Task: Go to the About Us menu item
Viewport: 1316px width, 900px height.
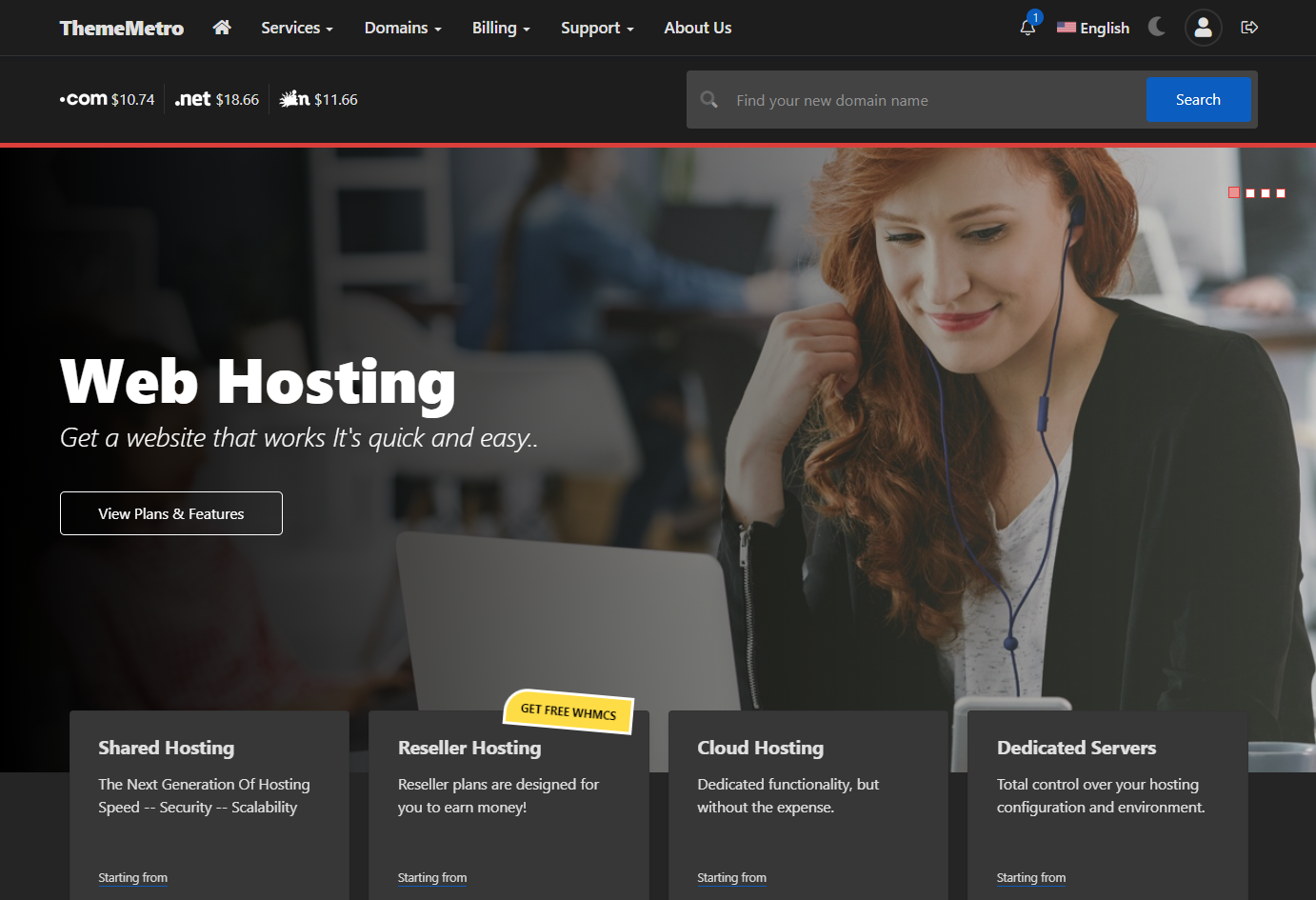Action: pos(697,28)
